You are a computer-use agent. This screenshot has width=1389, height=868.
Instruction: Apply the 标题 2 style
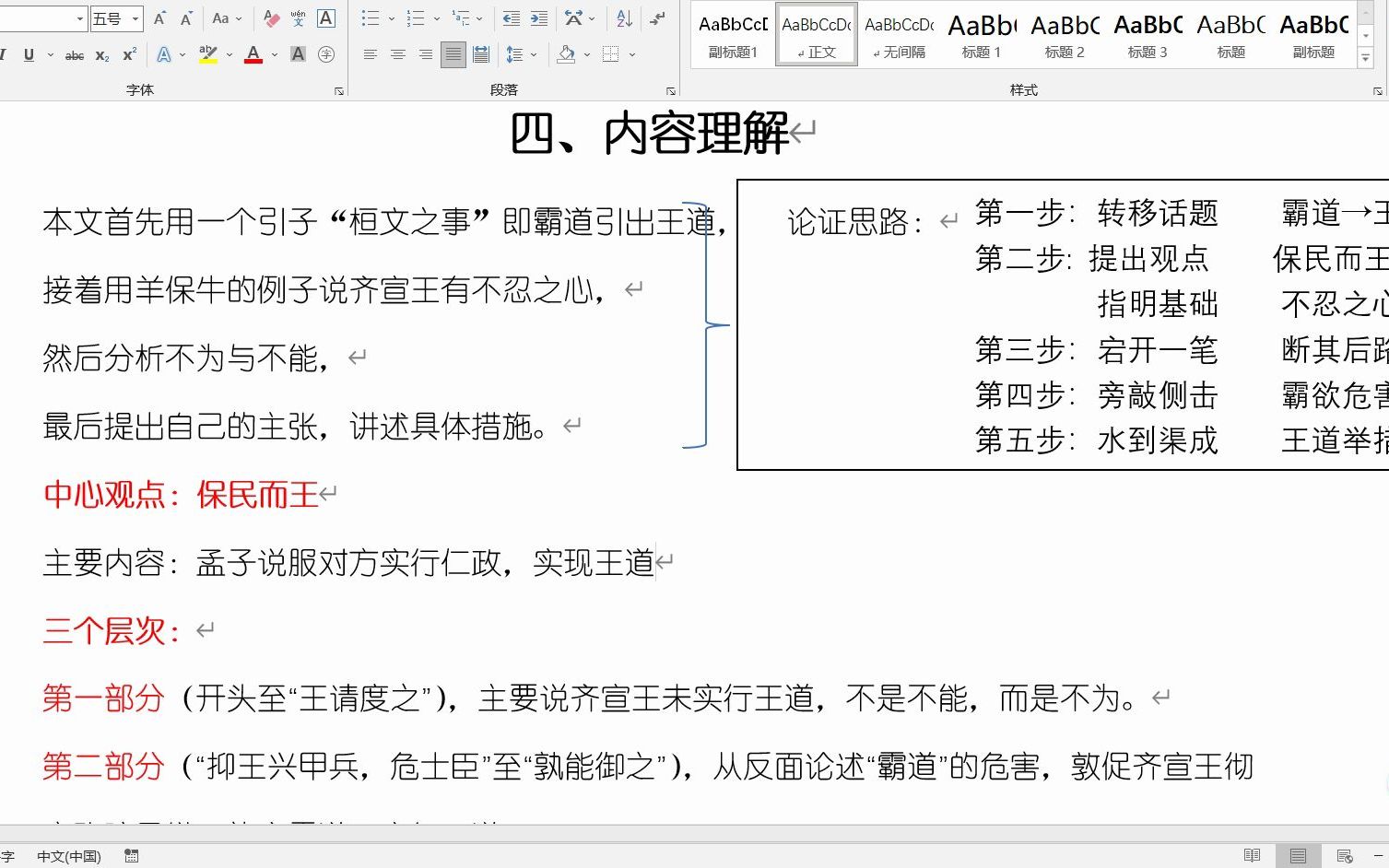point(1065,35)
